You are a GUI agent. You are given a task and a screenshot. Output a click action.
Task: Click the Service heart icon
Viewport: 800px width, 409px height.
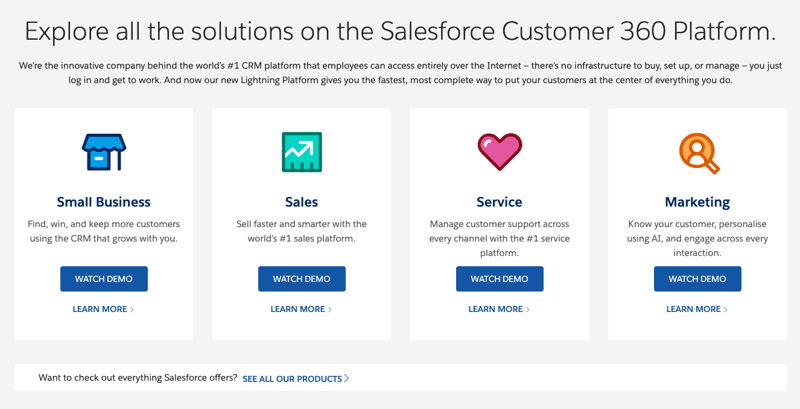[x=499, y=152]
